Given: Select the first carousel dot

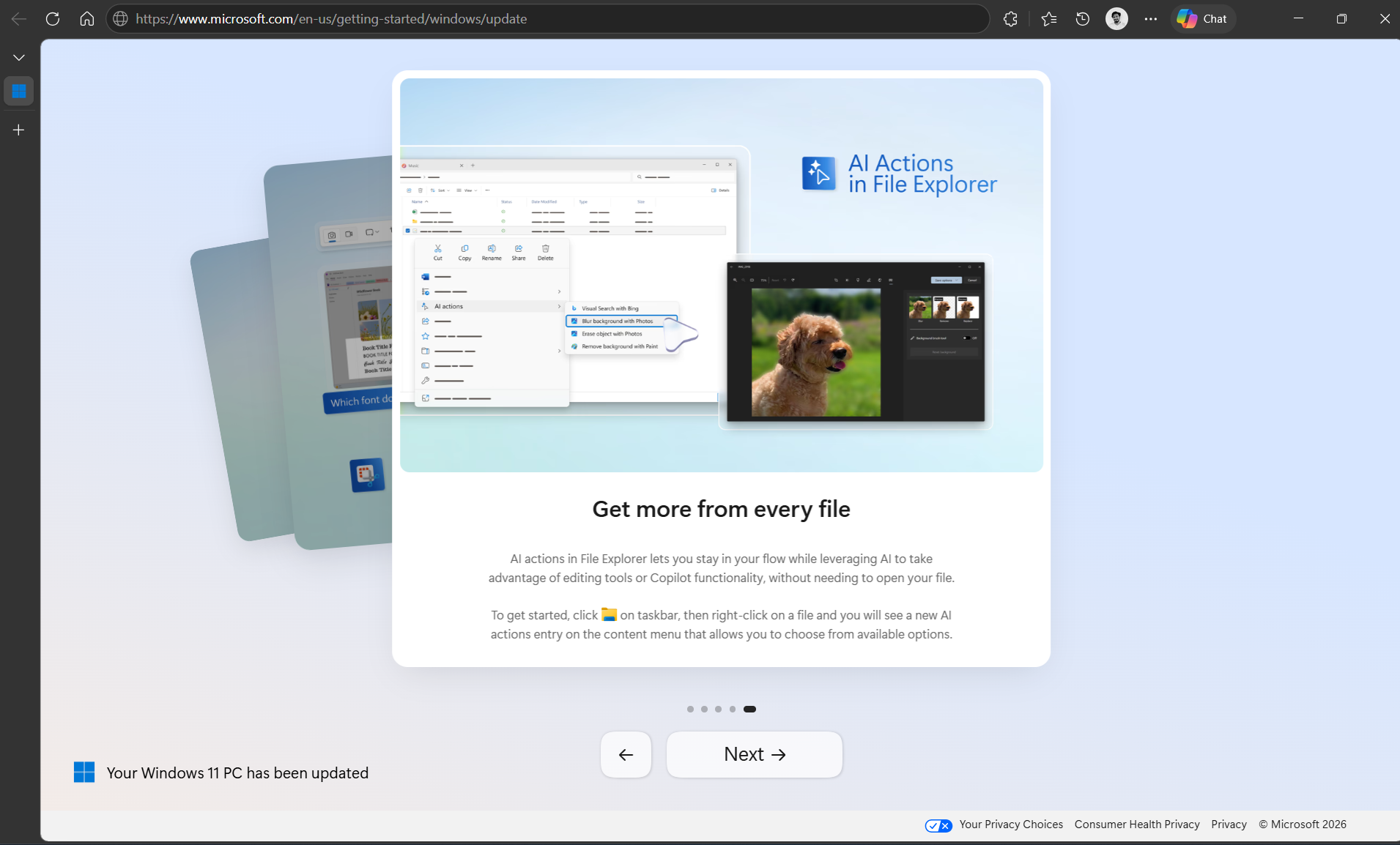Looking at the screenshot, I should (689, 709).
